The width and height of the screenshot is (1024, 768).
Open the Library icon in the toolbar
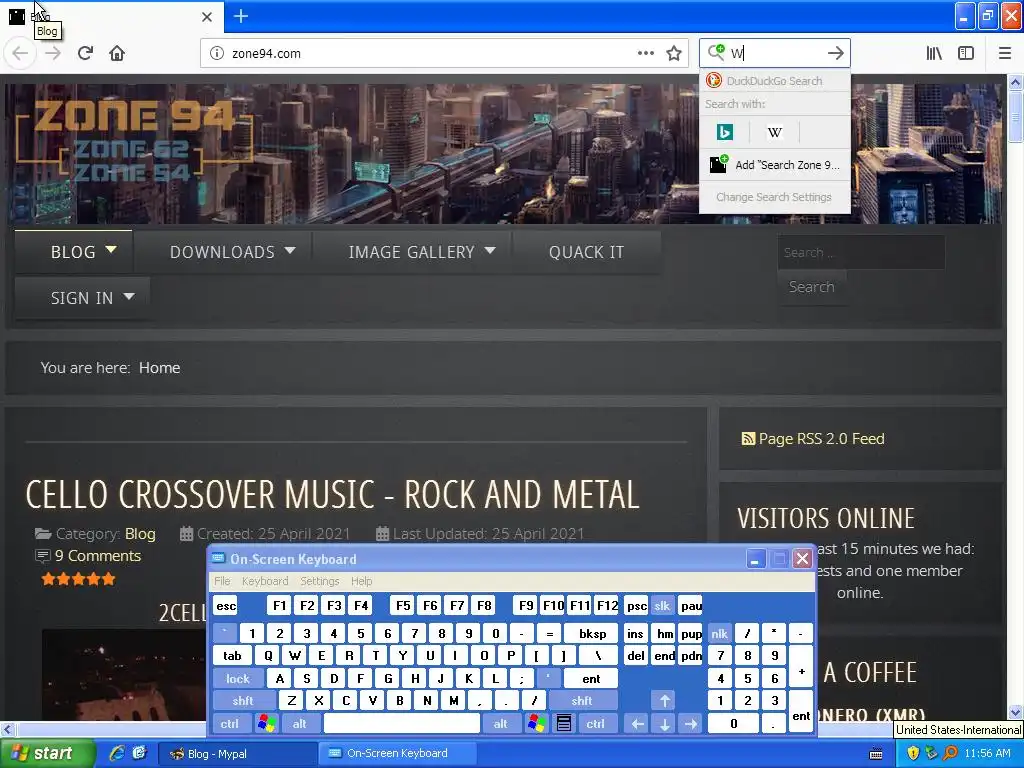click(934, 53)
